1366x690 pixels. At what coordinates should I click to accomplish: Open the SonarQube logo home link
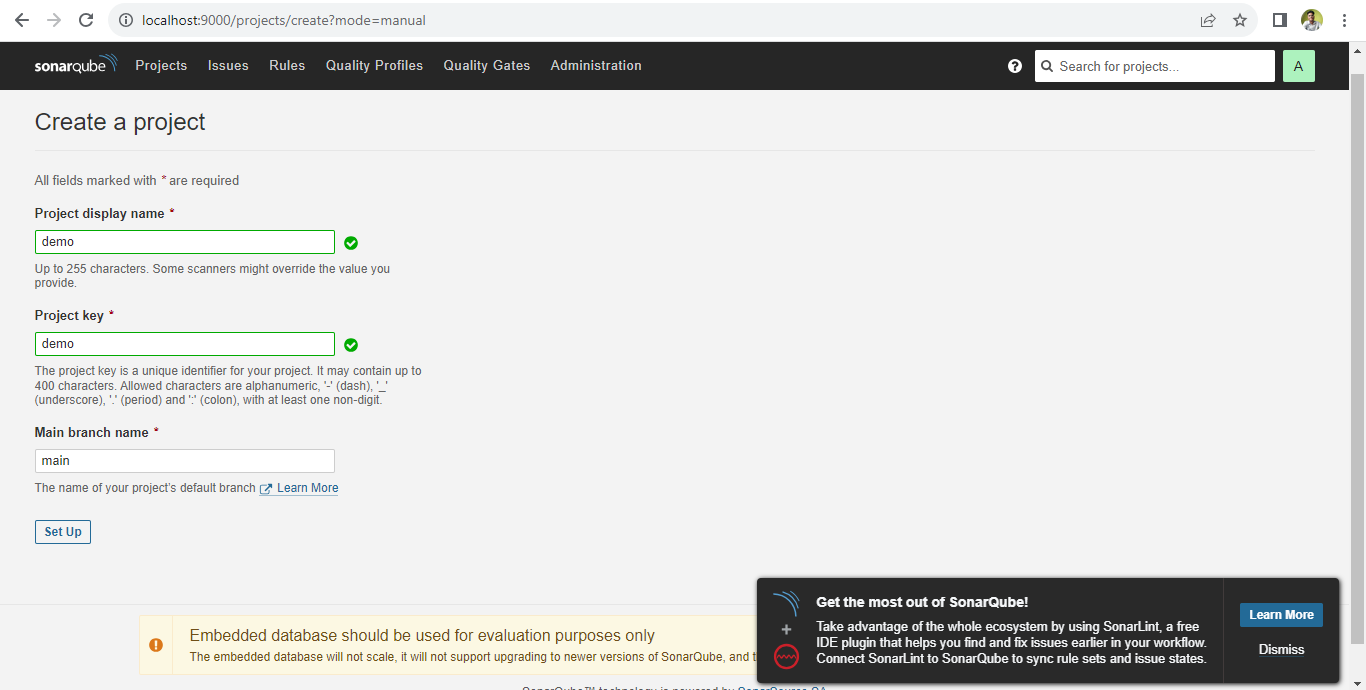pyautogui.click(x=76, y=65)
